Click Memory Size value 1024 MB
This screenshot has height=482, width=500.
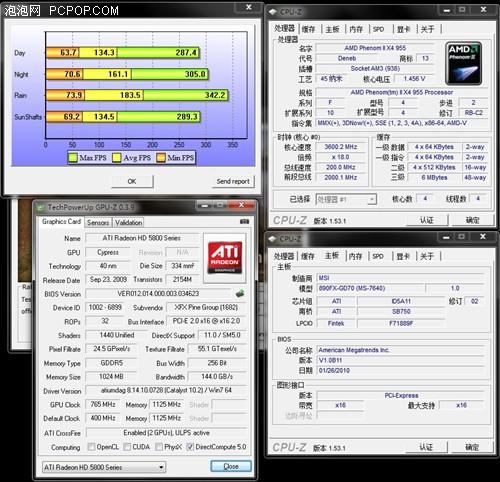click(111, 376)
